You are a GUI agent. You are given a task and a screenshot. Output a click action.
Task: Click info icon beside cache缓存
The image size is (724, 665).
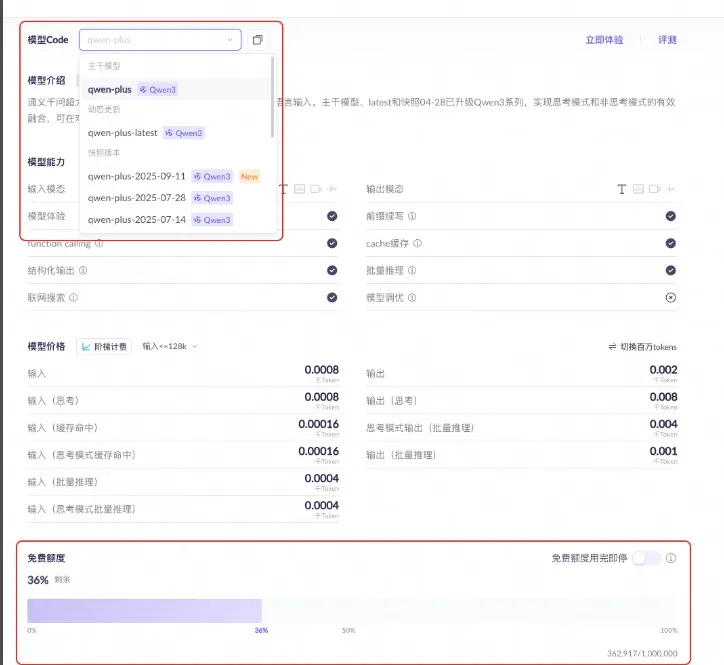click(x=417, y=243)
